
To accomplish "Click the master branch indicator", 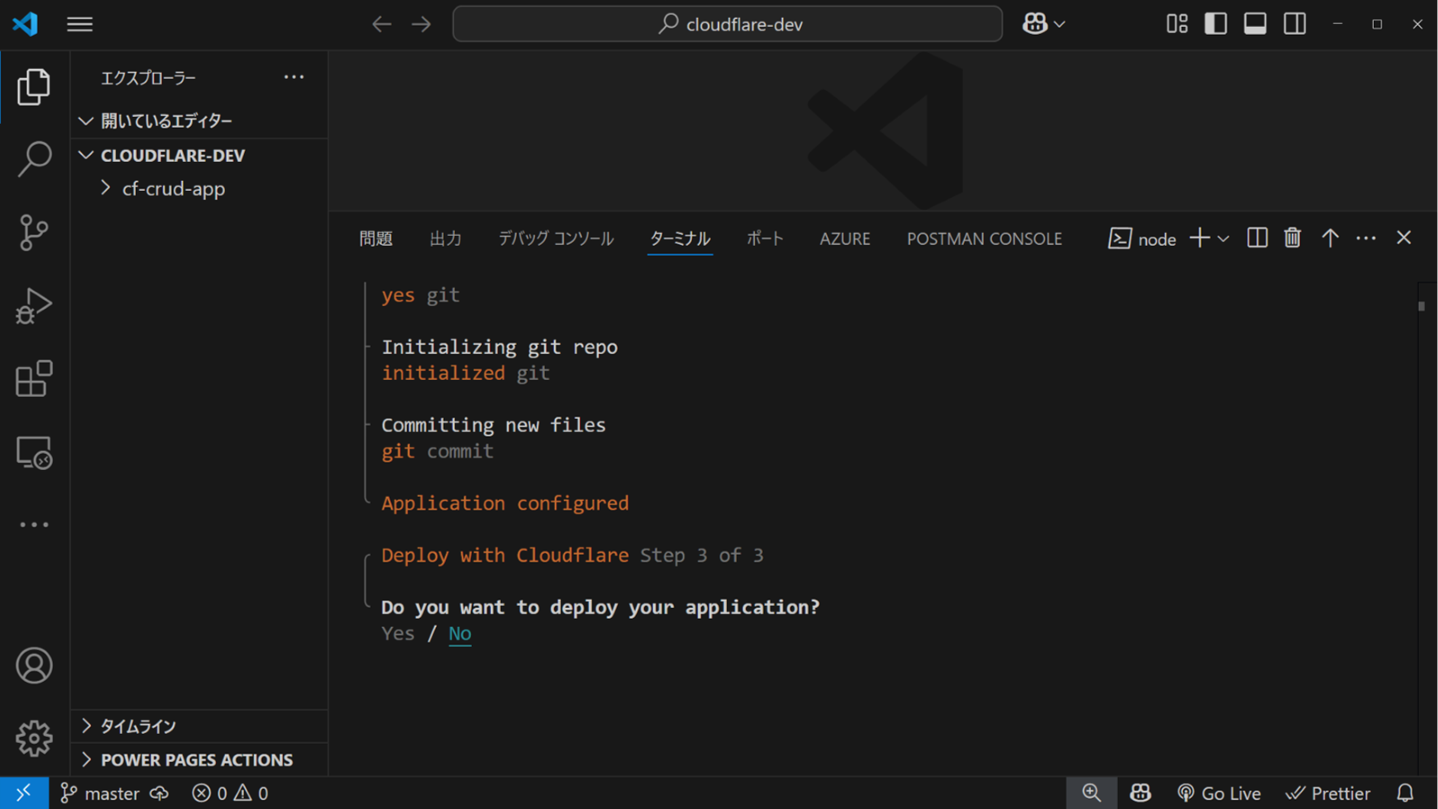I will pyautogui.click(x=99, y=793).
